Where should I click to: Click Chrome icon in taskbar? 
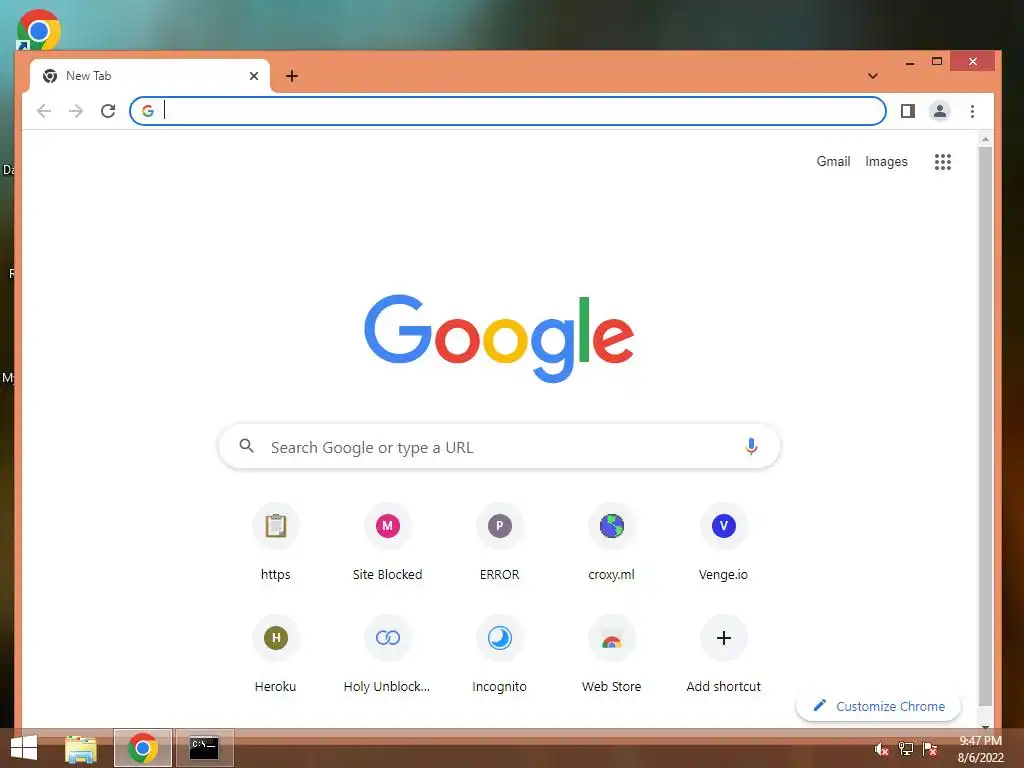[x=143, y=748]
